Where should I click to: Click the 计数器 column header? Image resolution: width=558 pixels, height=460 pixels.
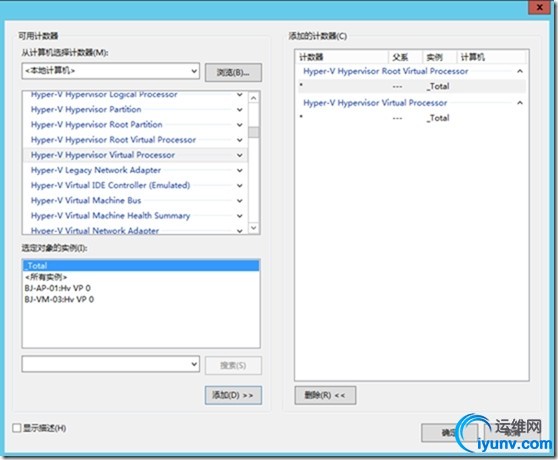coord(342,57)
